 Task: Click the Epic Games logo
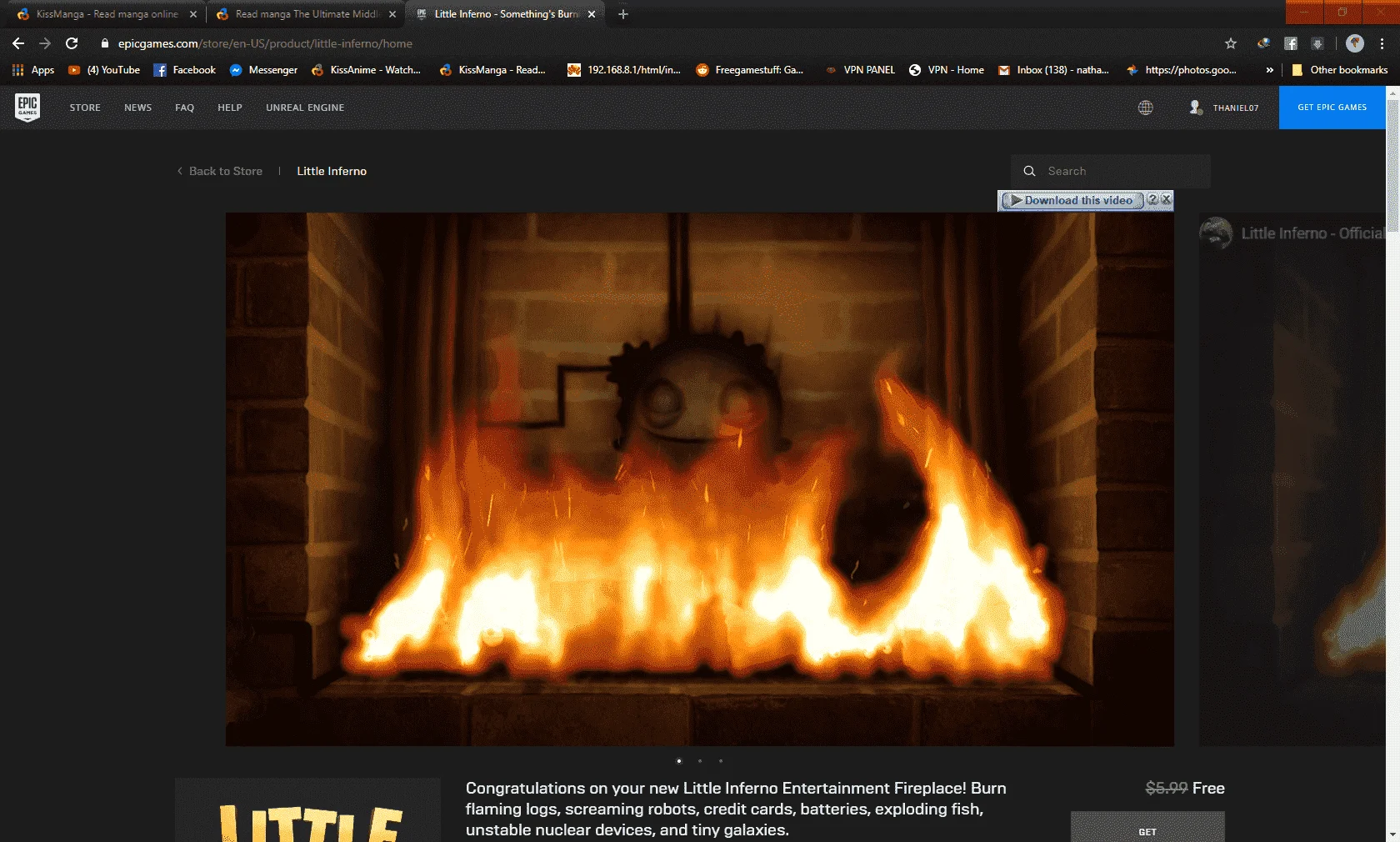(27, 108)
